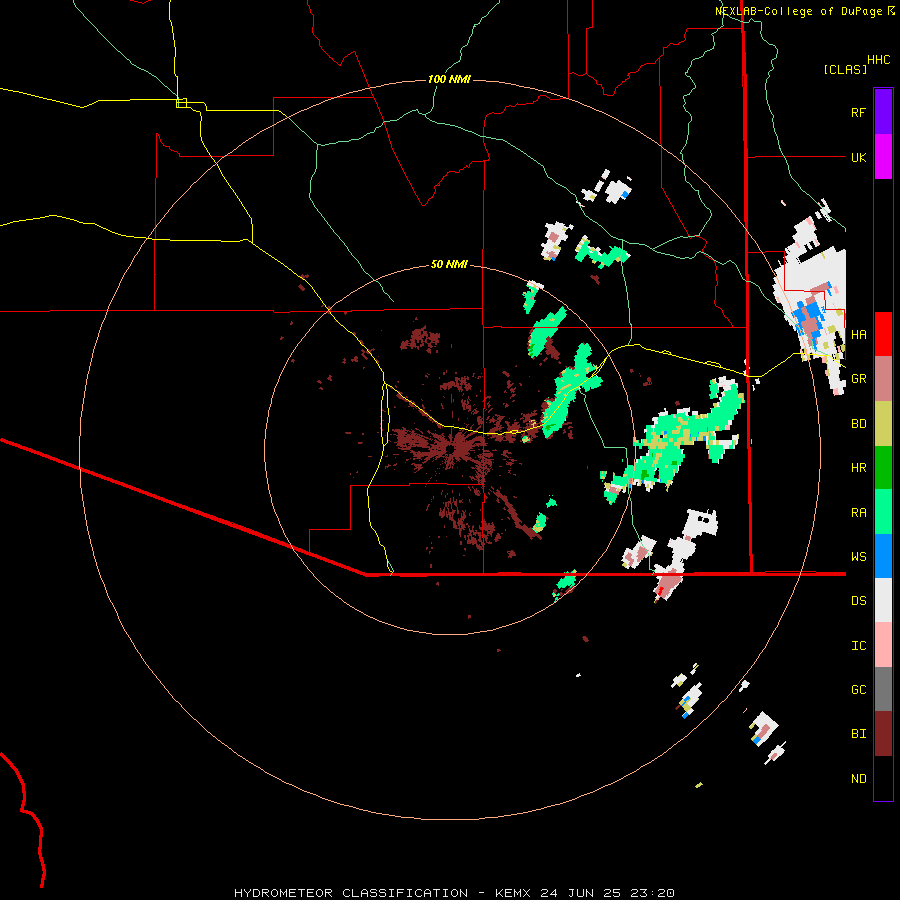Image resolution: width=900 pixels, height=900 pixels.
Task: Click the WS blue legend swatch
Action: [x=883, y=556]
